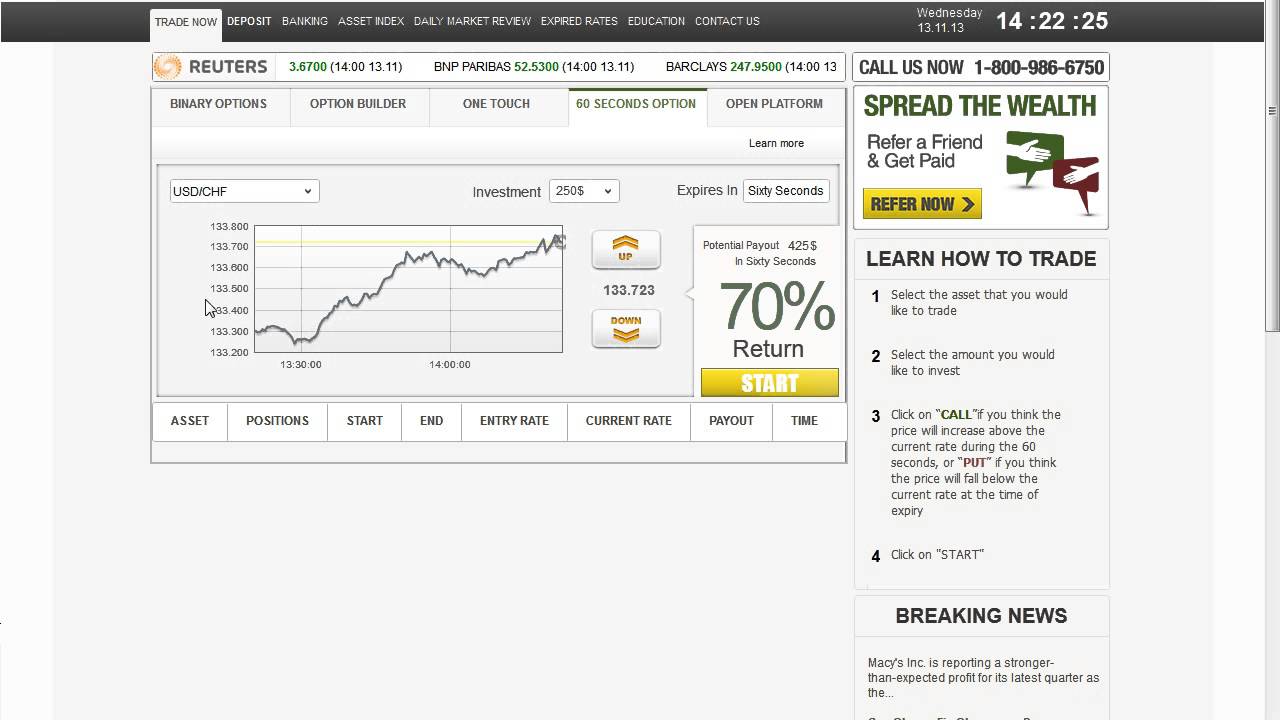Click the 133.800 chart axis label

(x=229, y=227)
